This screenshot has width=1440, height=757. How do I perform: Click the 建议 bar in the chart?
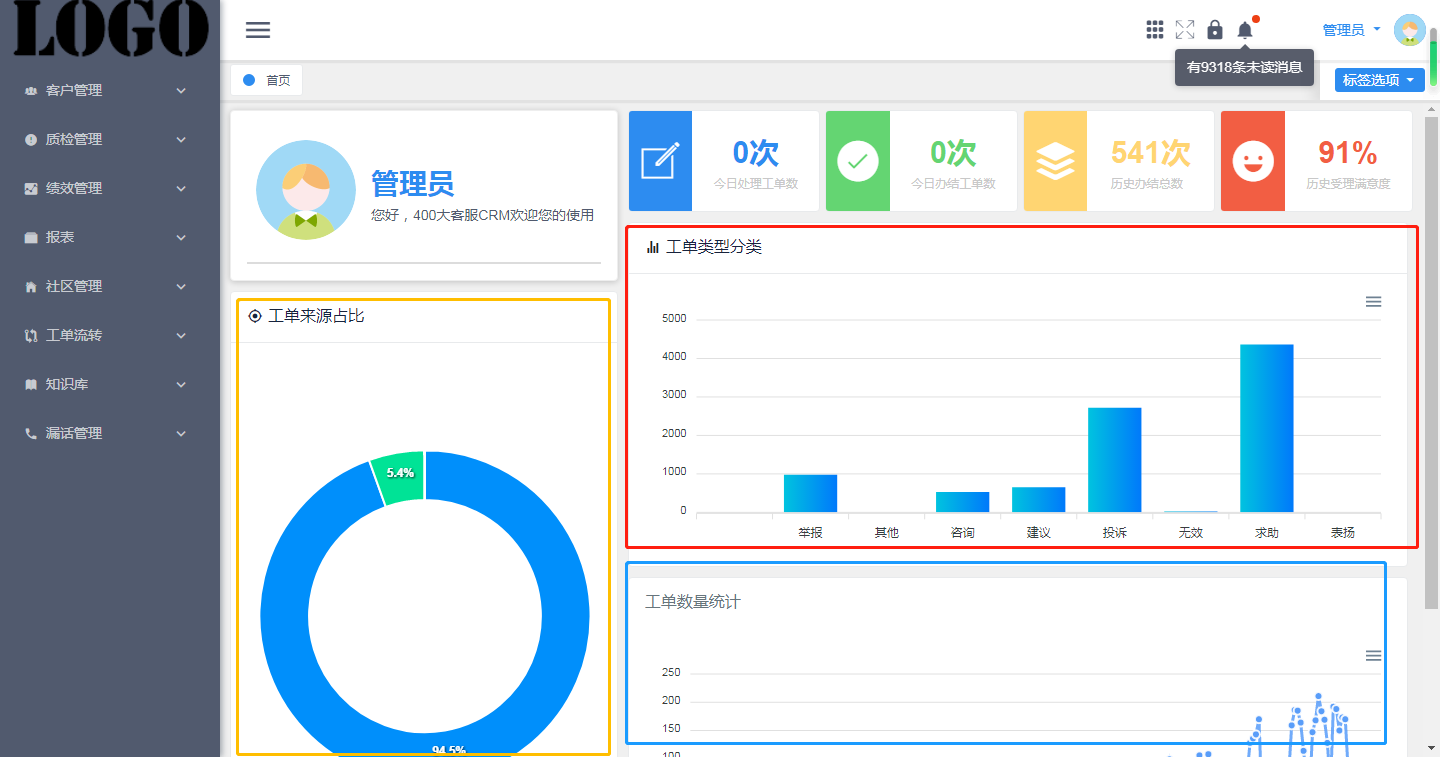1038,500
